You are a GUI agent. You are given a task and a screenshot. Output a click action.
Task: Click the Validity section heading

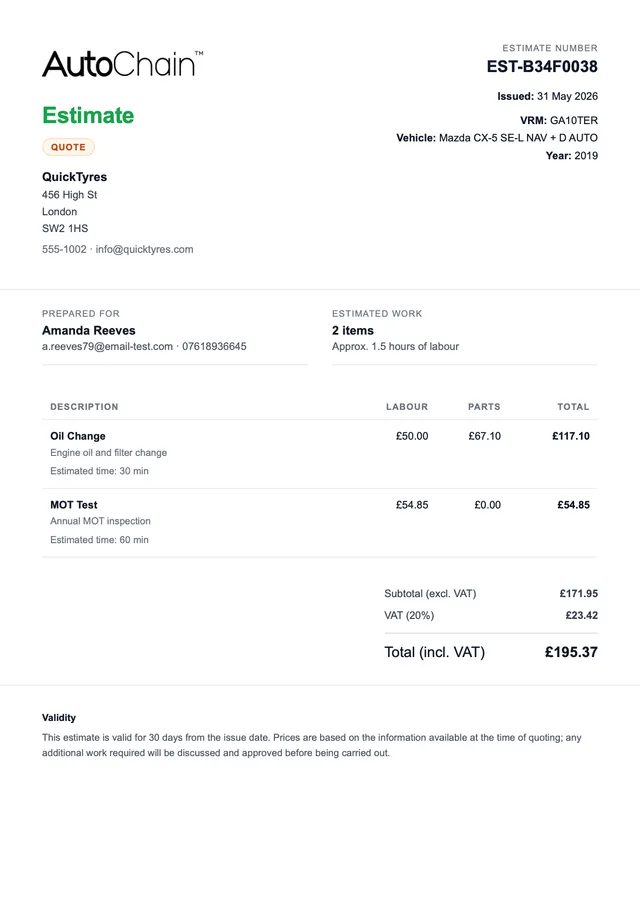coord(58,718)
